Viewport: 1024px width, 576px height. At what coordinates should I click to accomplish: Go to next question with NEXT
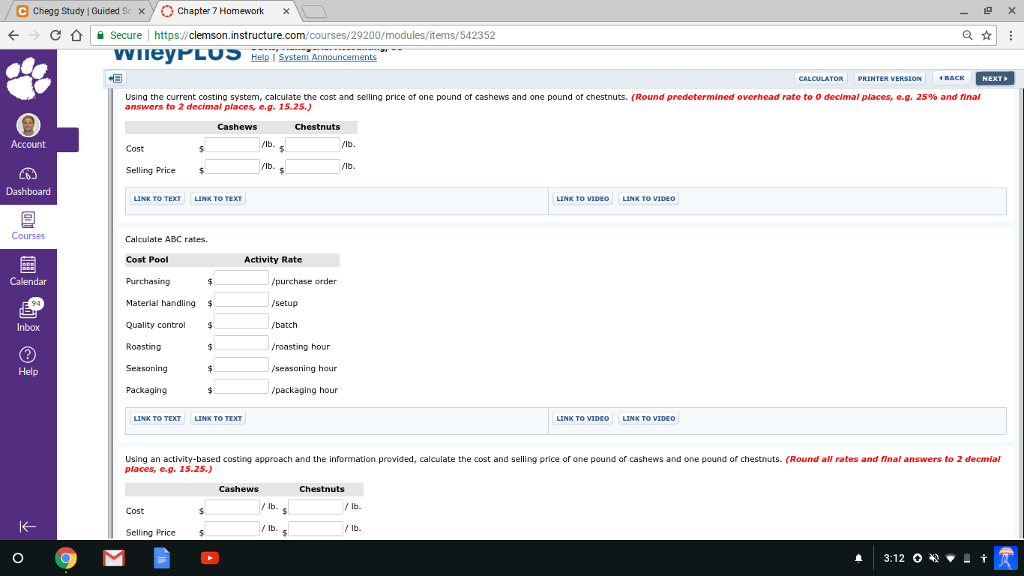pyautogui.click(x=995, y=78)
